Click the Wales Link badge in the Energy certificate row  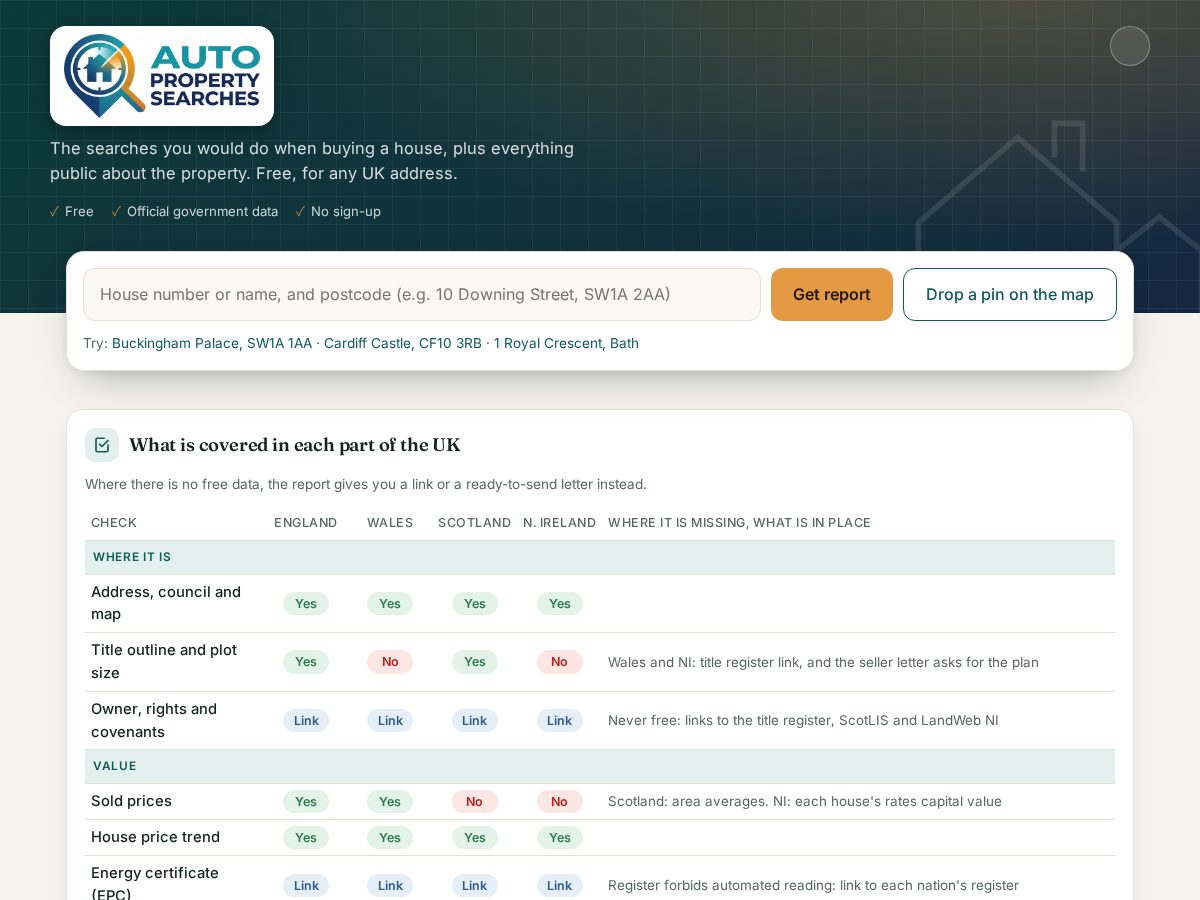point(390,885)
